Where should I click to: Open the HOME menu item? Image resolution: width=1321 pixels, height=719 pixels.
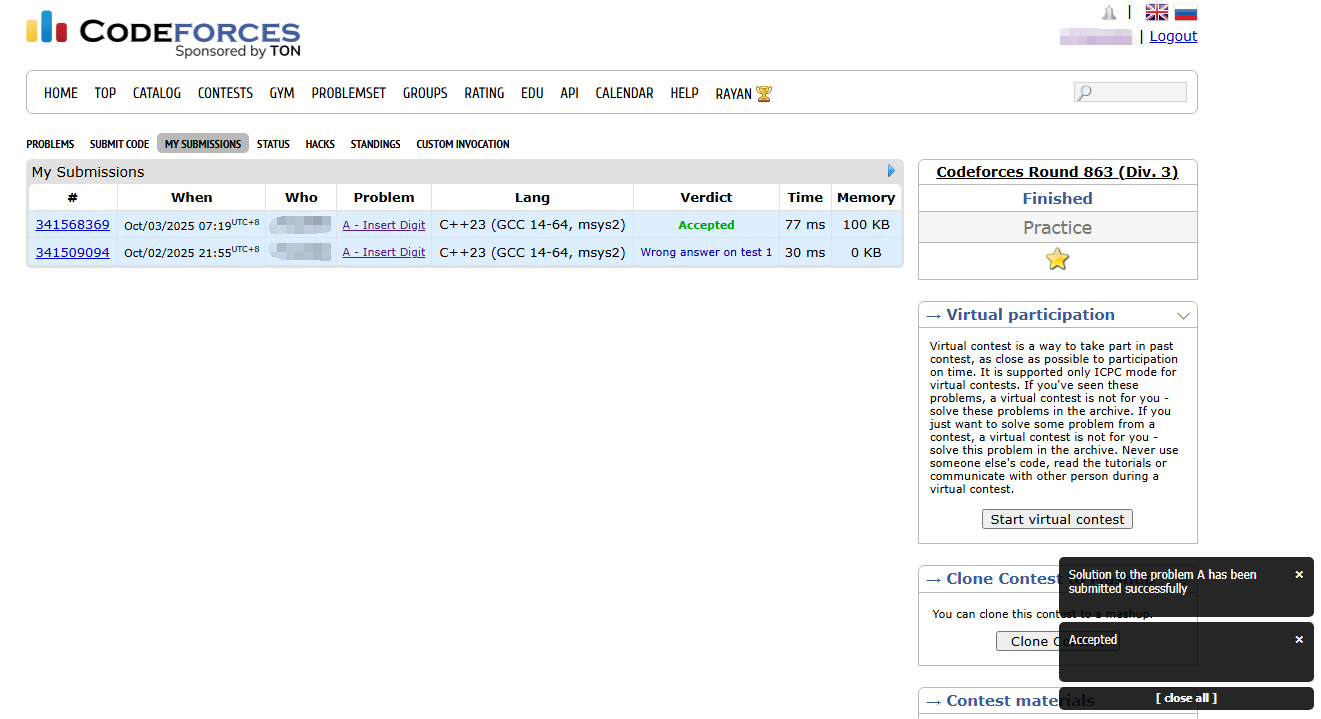pos(61,93)
